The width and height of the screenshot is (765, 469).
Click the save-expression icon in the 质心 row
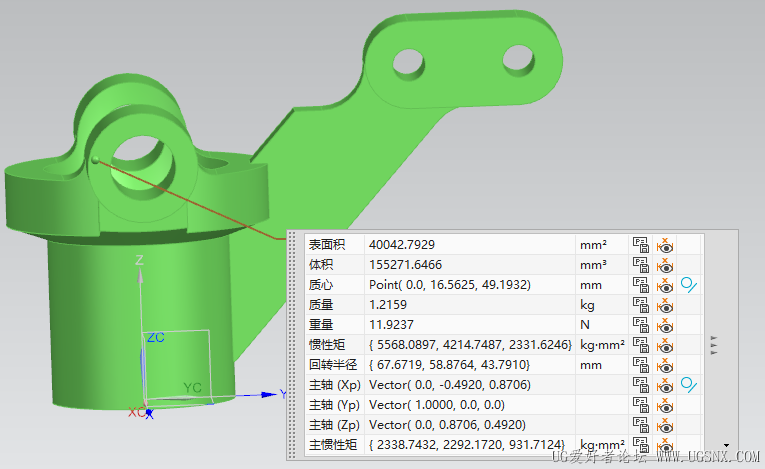(641, 285)
